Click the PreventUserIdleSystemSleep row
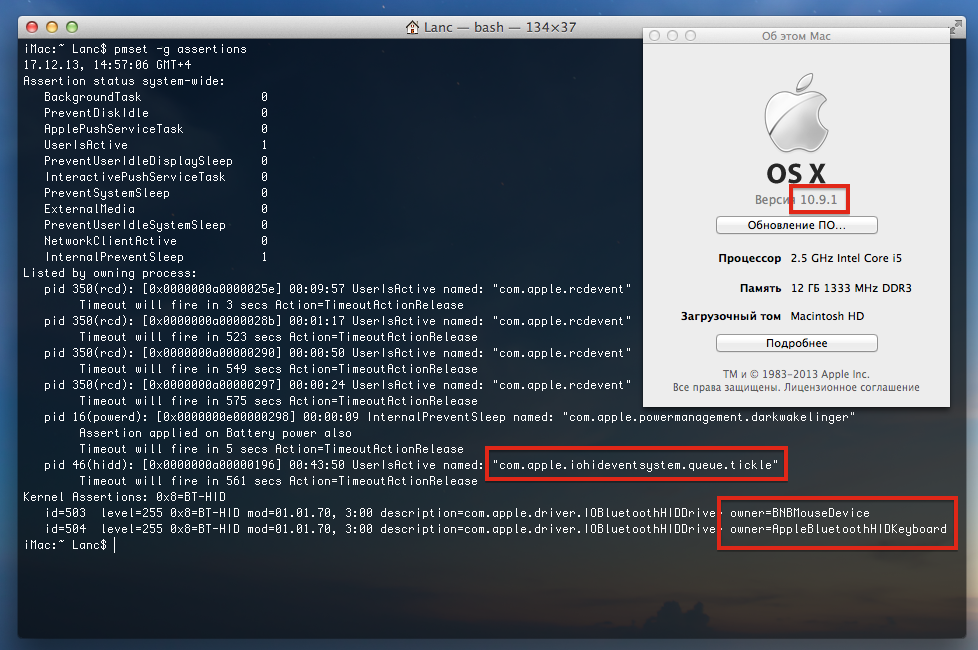 tap(155, 225)
